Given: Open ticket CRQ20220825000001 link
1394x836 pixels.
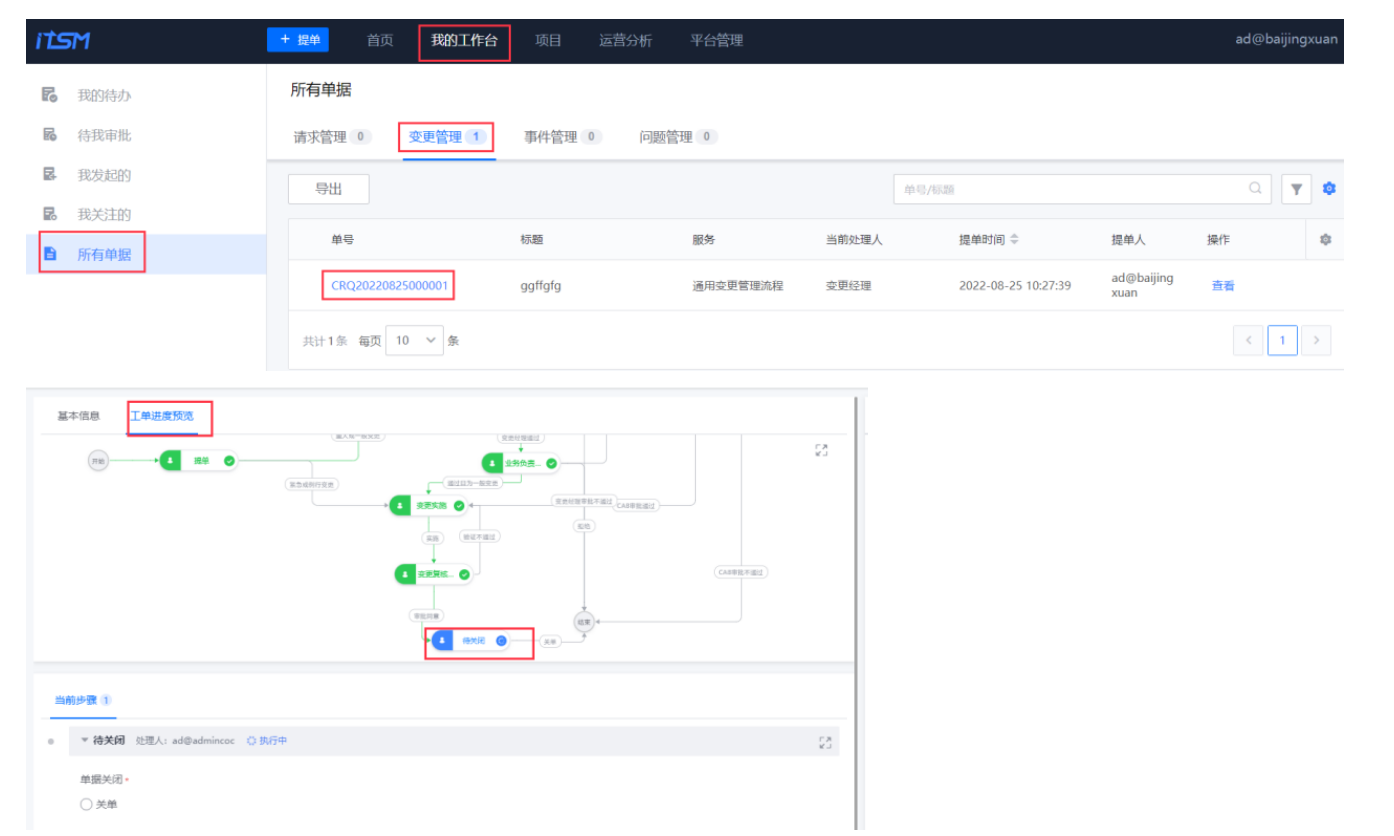Looking at the screenshot, I should pos(390,285).
